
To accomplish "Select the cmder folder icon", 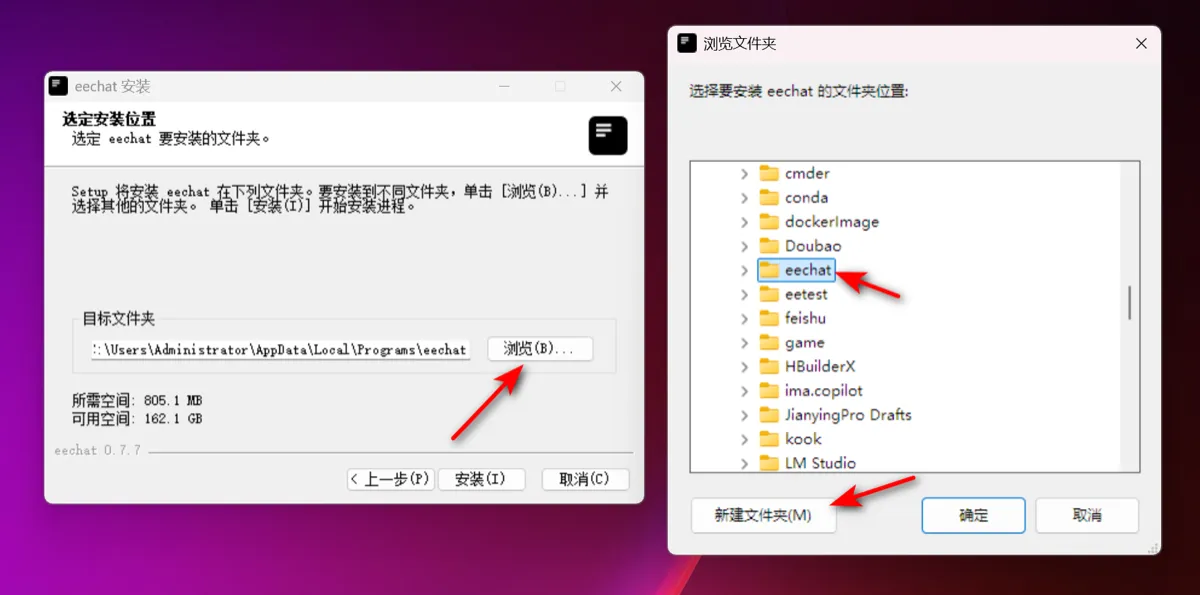I will tap(769, 173).
